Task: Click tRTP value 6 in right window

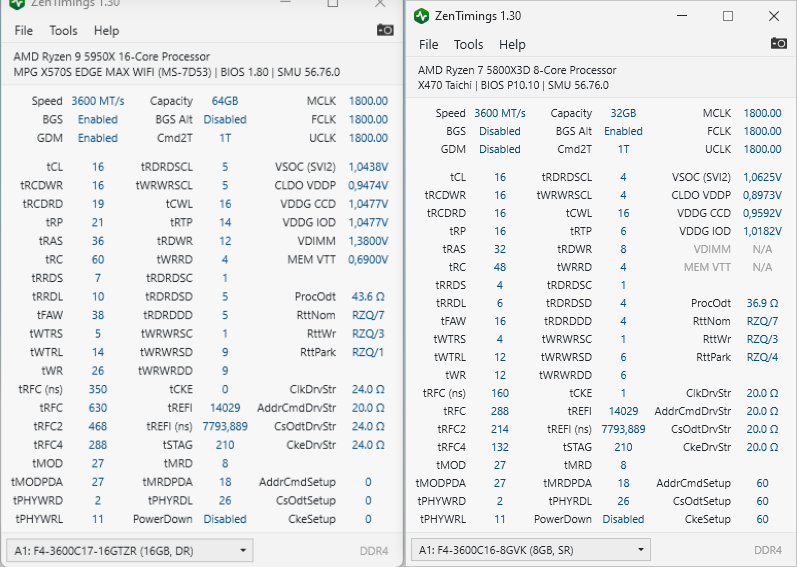Action: pos(623,231)
